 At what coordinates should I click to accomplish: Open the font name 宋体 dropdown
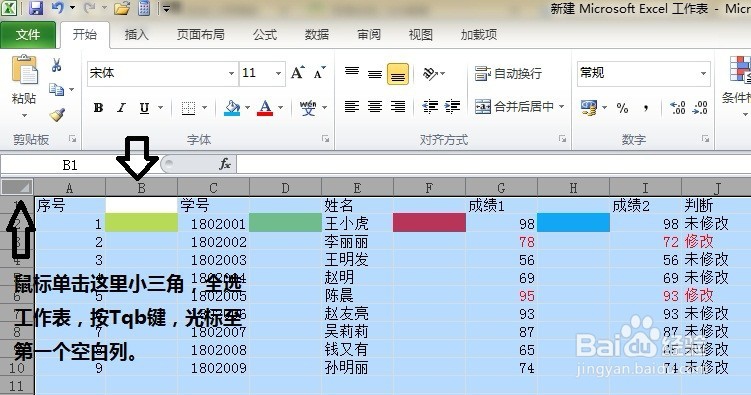231,73
